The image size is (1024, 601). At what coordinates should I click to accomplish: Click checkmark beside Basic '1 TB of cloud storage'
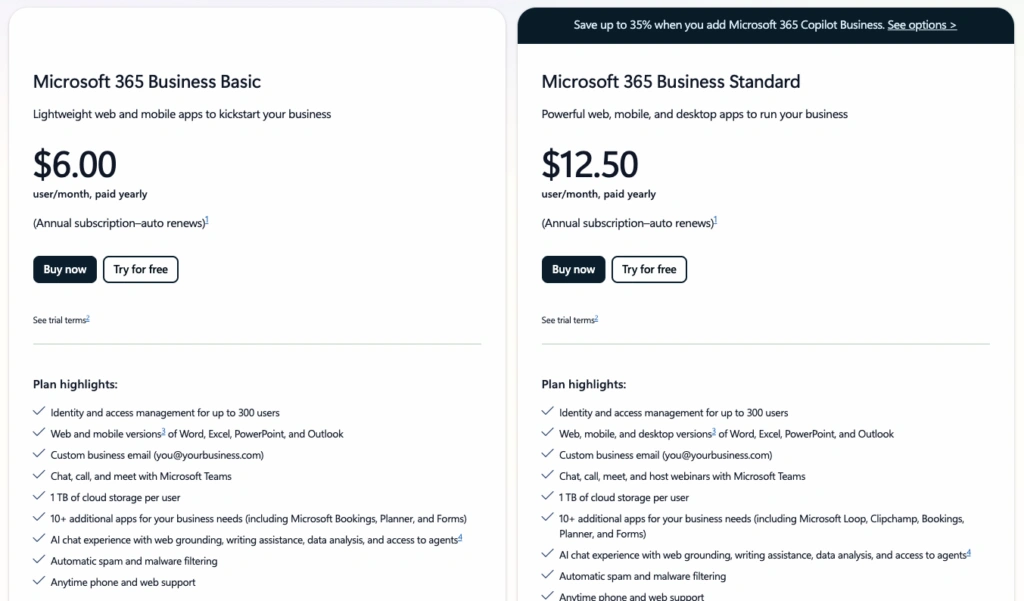click(x=39, y=496)
